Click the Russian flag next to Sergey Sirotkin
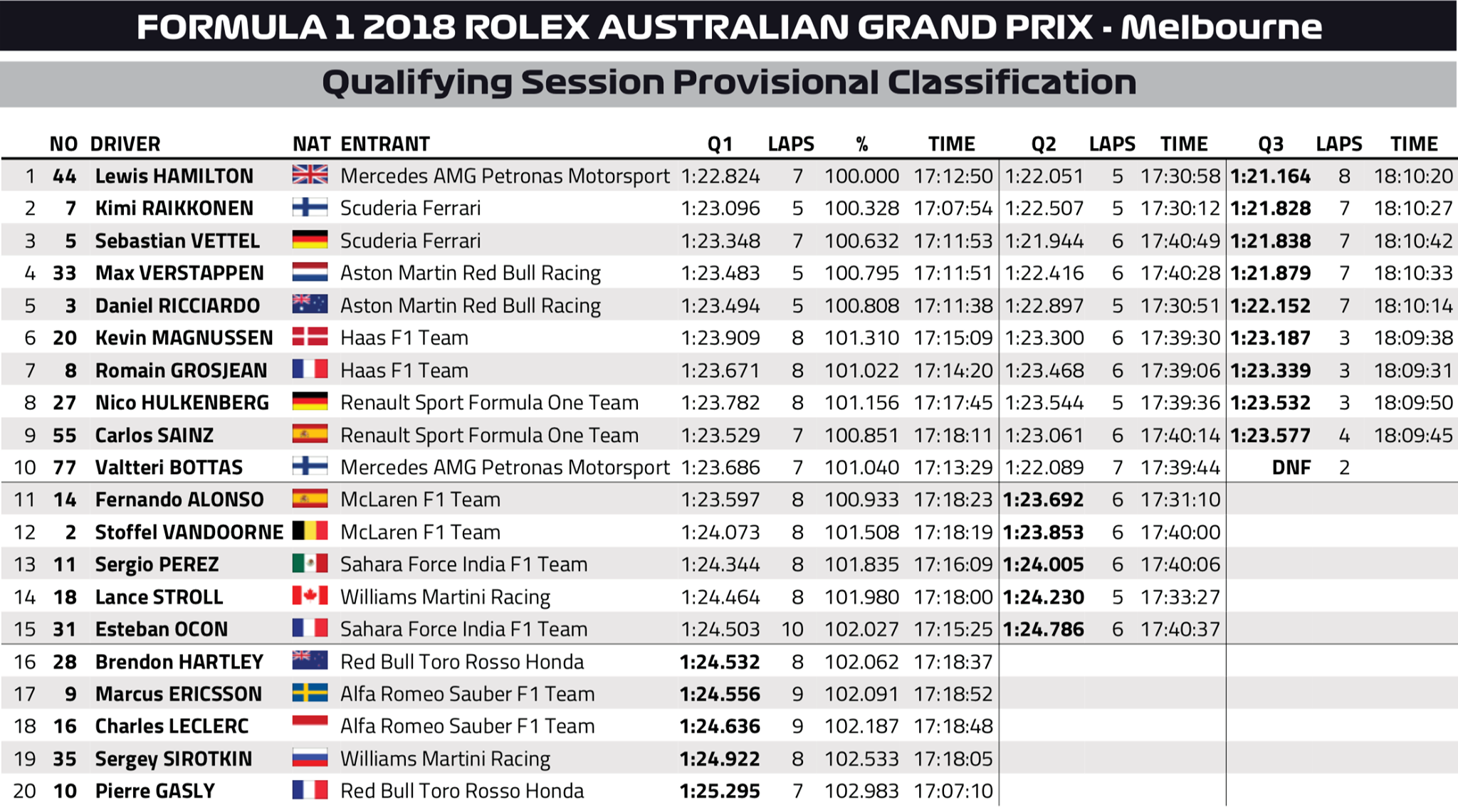 pos(310,758)
